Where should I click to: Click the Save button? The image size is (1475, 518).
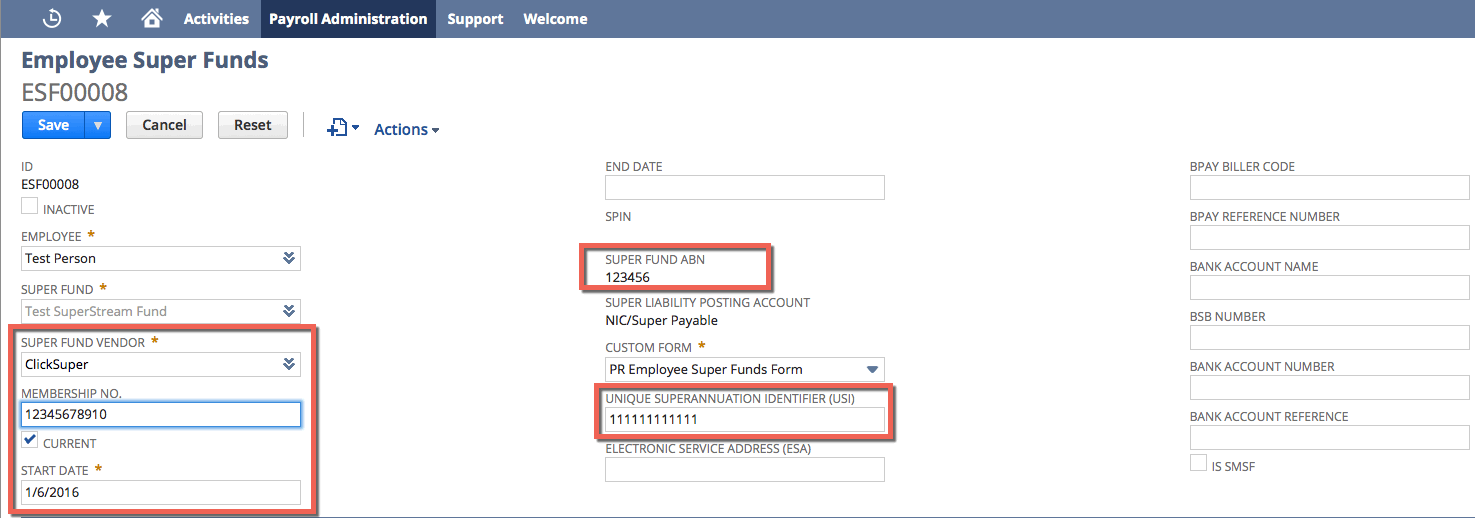[54, 125]
